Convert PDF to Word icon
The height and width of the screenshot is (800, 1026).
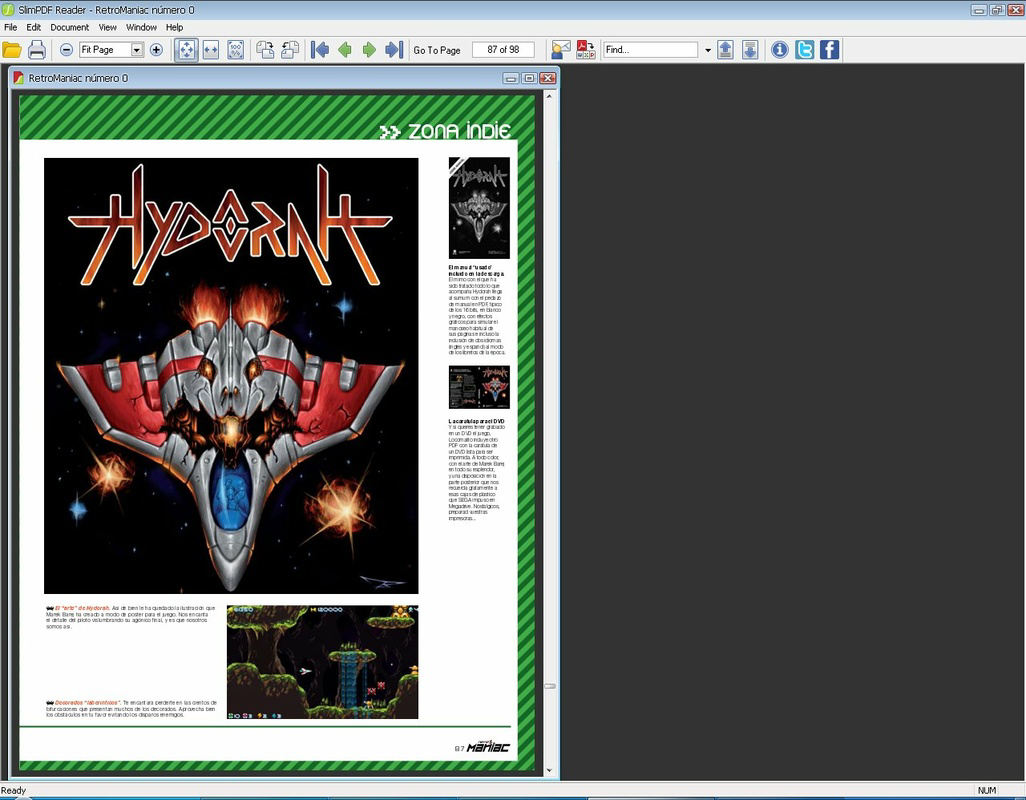pos(586,50)
